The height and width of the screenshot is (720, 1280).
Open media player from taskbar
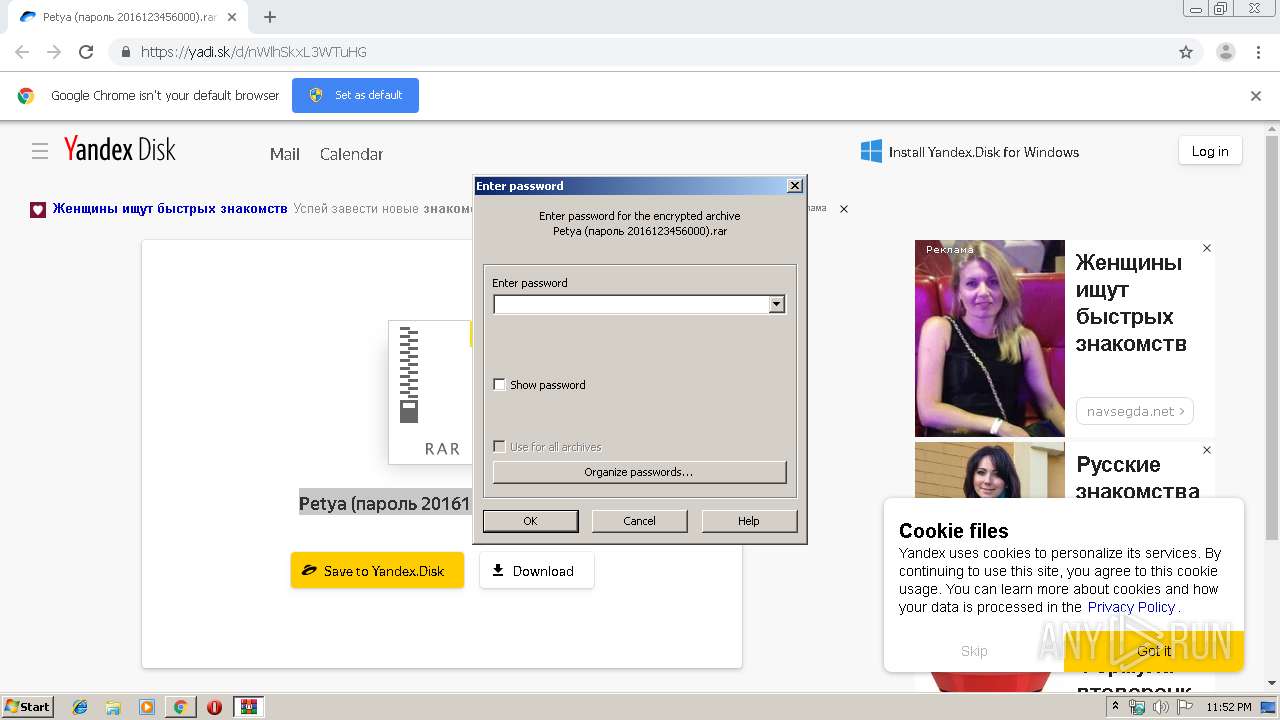(x=147, y=707)
